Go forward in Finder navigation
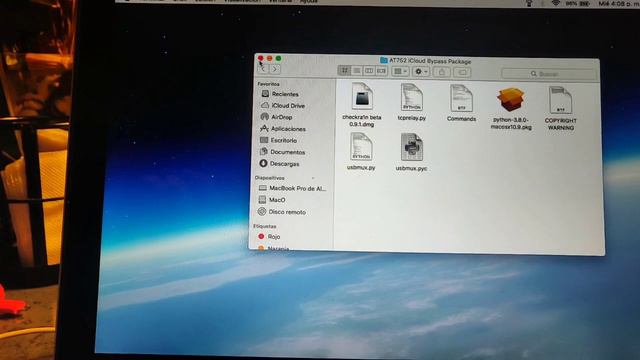 pos(275,69)
